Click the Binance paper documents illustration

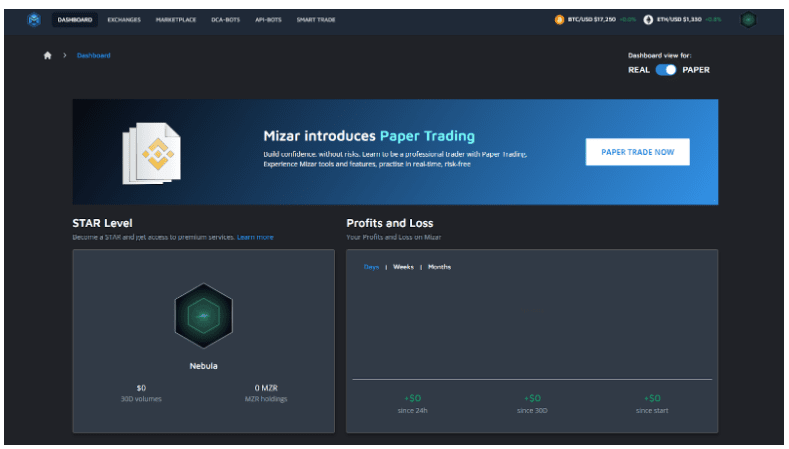pos(151,153)
